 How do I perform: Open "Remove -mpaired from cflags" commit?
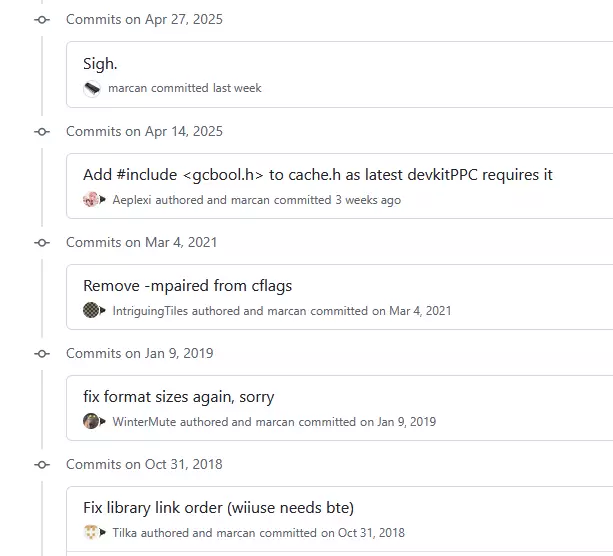click(x=187, y=286)
